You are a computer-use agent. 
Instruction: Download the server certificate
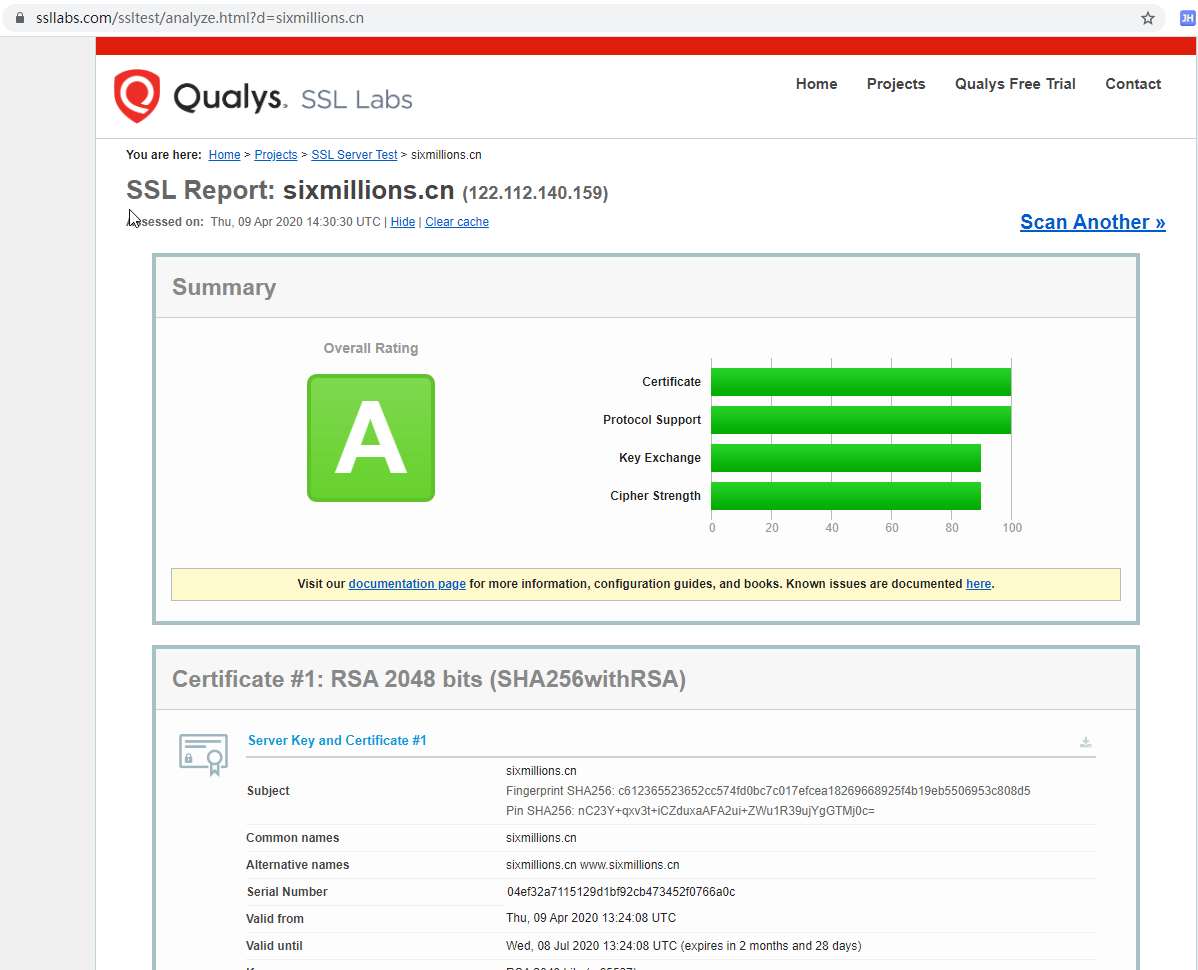tap(1086, 742)
